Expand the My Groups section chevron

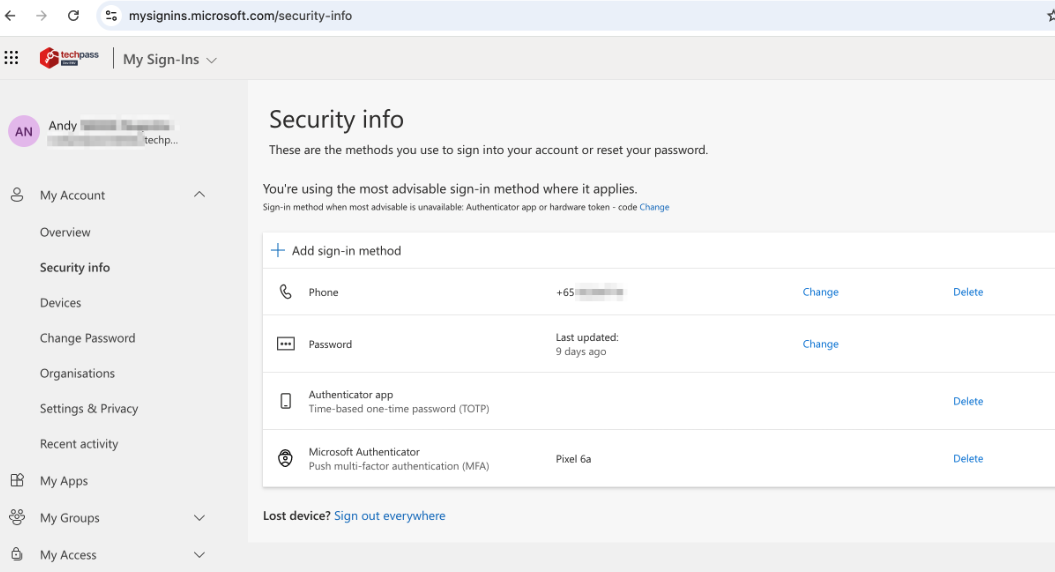click(199, 518)
